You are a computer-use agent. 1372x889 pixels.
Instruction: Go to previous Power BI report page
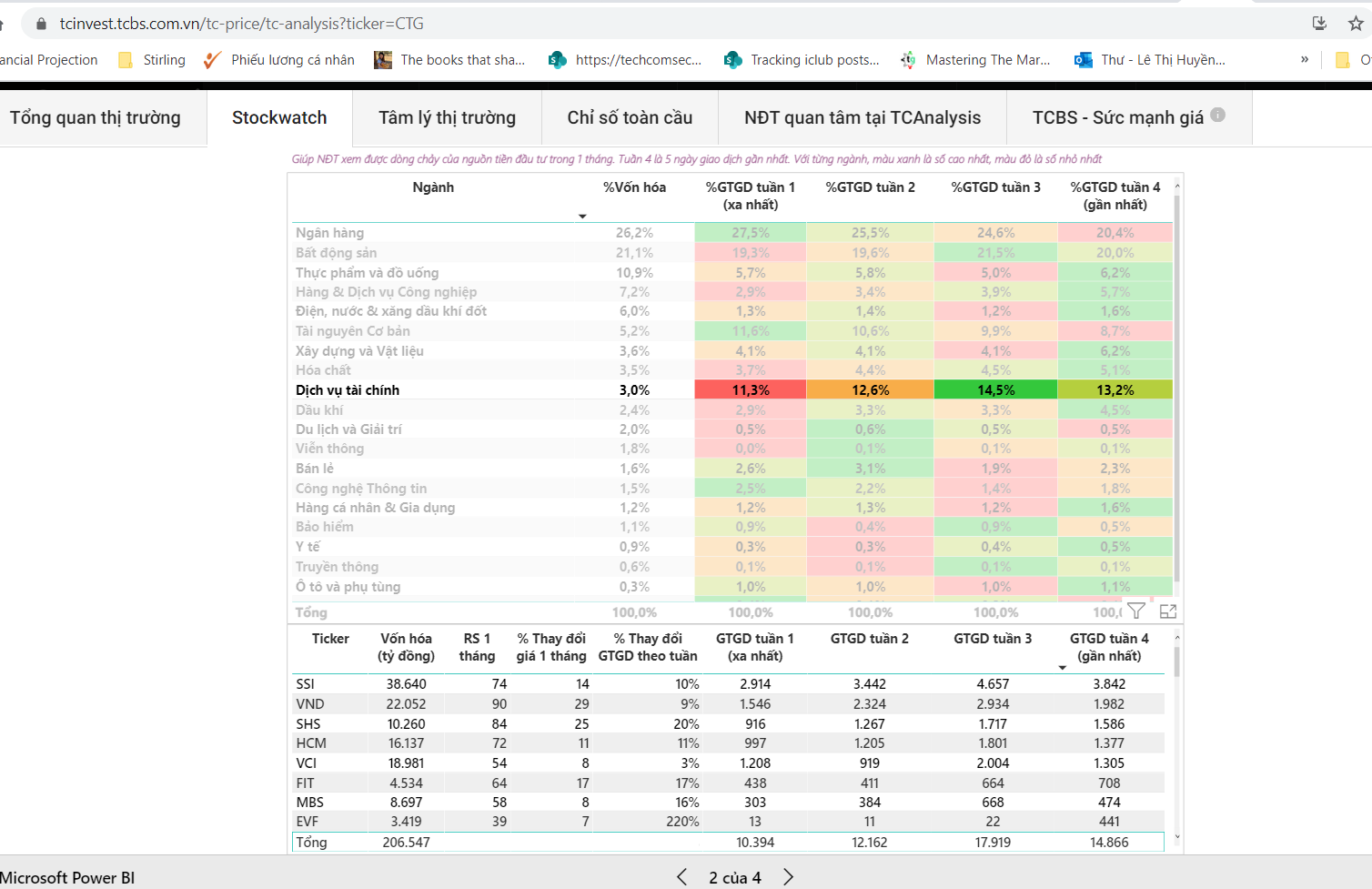coord(682,877)
